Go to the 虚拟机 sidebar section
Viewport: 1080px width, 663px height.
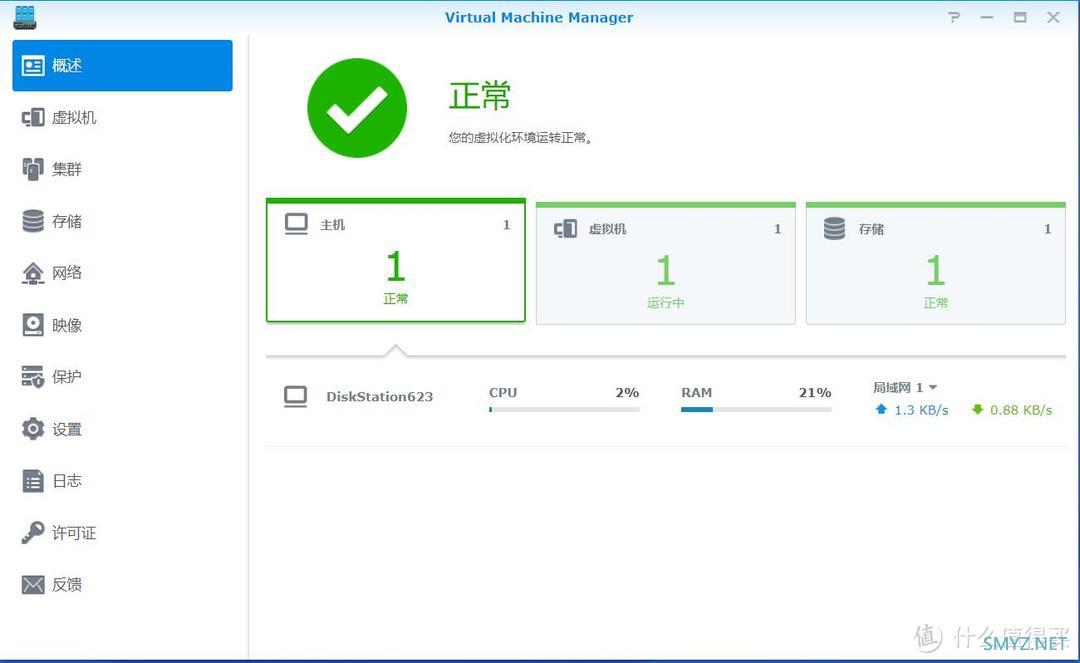(x=122, y=118)
